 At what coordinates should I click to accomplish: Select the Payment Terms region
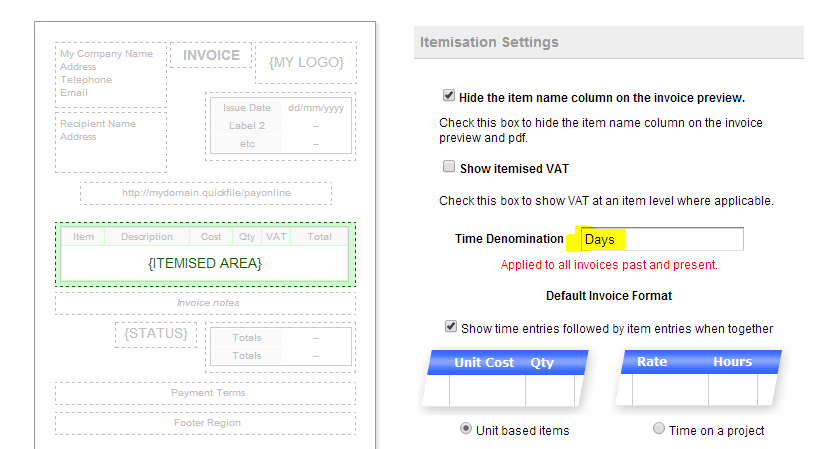coord(205,393)
